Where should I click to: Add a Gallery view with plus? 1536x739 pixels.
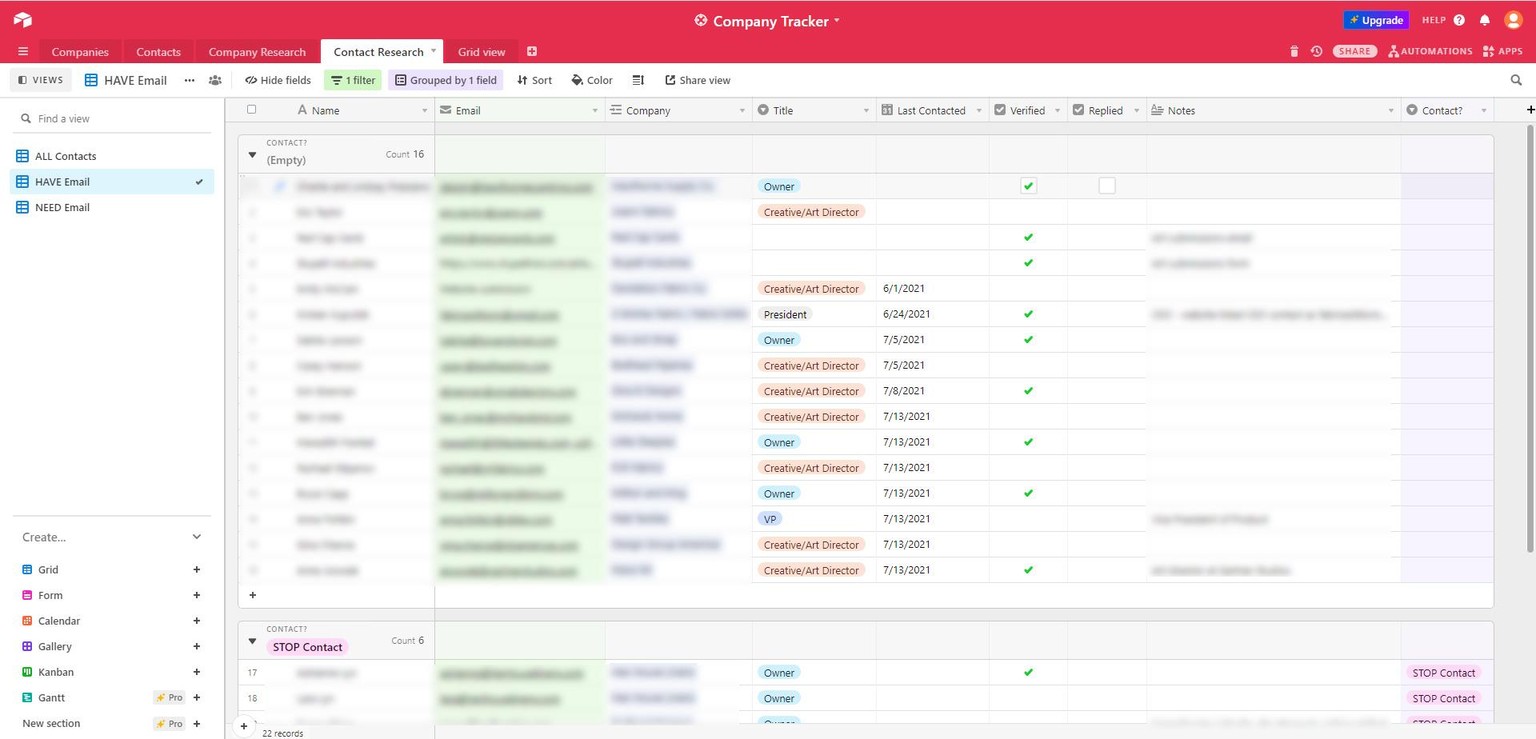(x=197, y=646)
